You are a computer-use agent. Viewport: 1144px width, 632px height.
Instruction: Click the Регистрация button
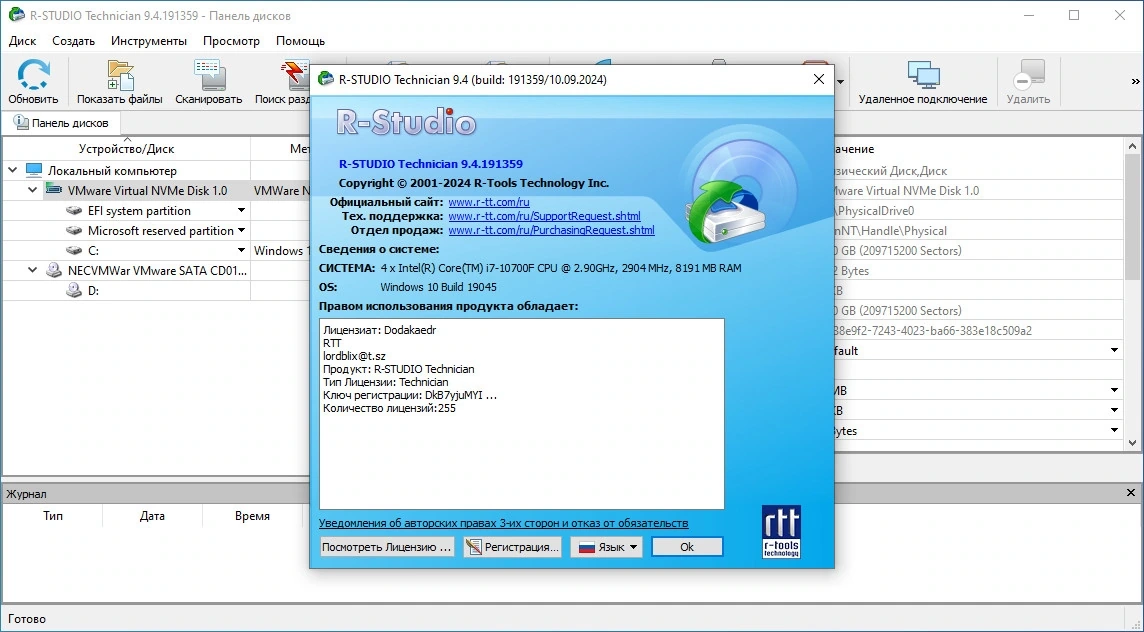(512, 547)
